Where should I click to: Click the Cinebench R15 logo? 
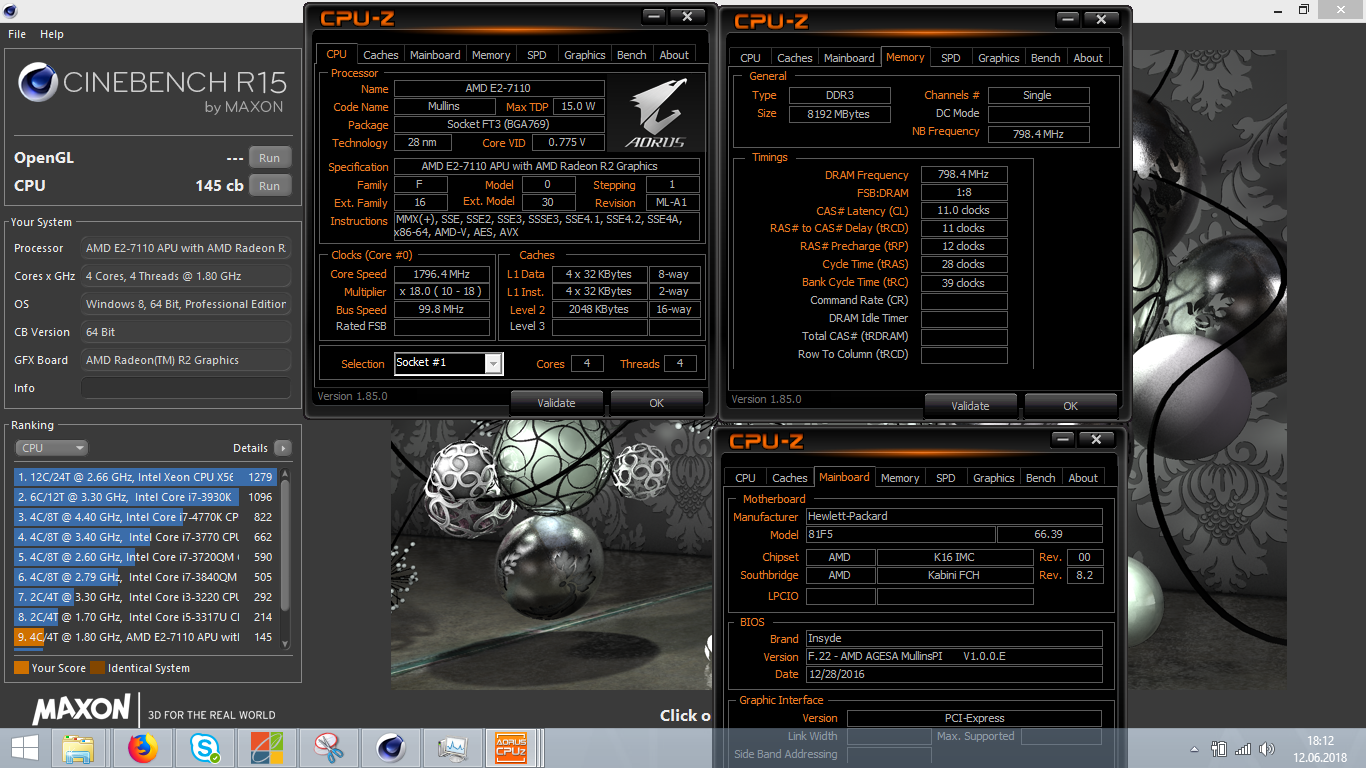(151, 88)
